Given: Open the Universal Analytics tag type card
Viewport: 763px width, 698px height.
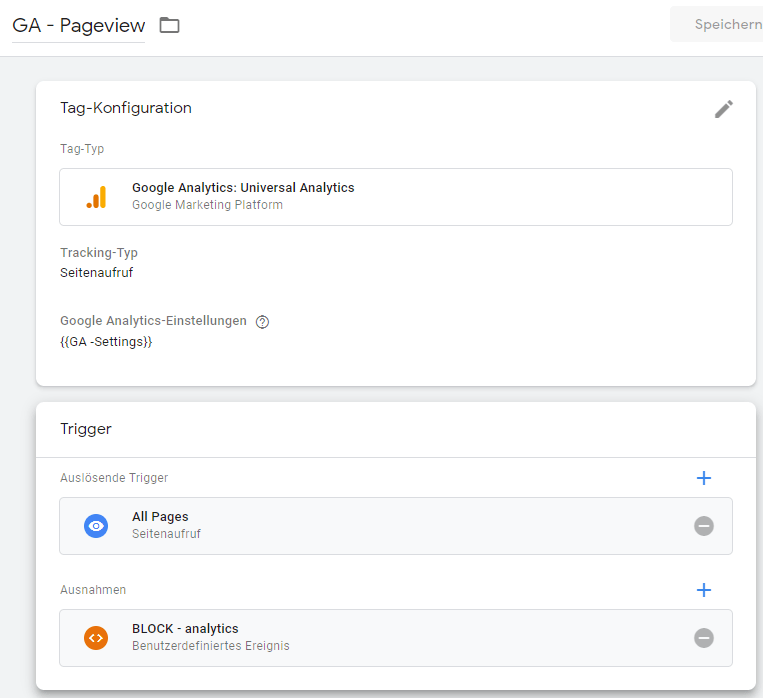Looking at the screenshot, I should (x=396, y=197).
